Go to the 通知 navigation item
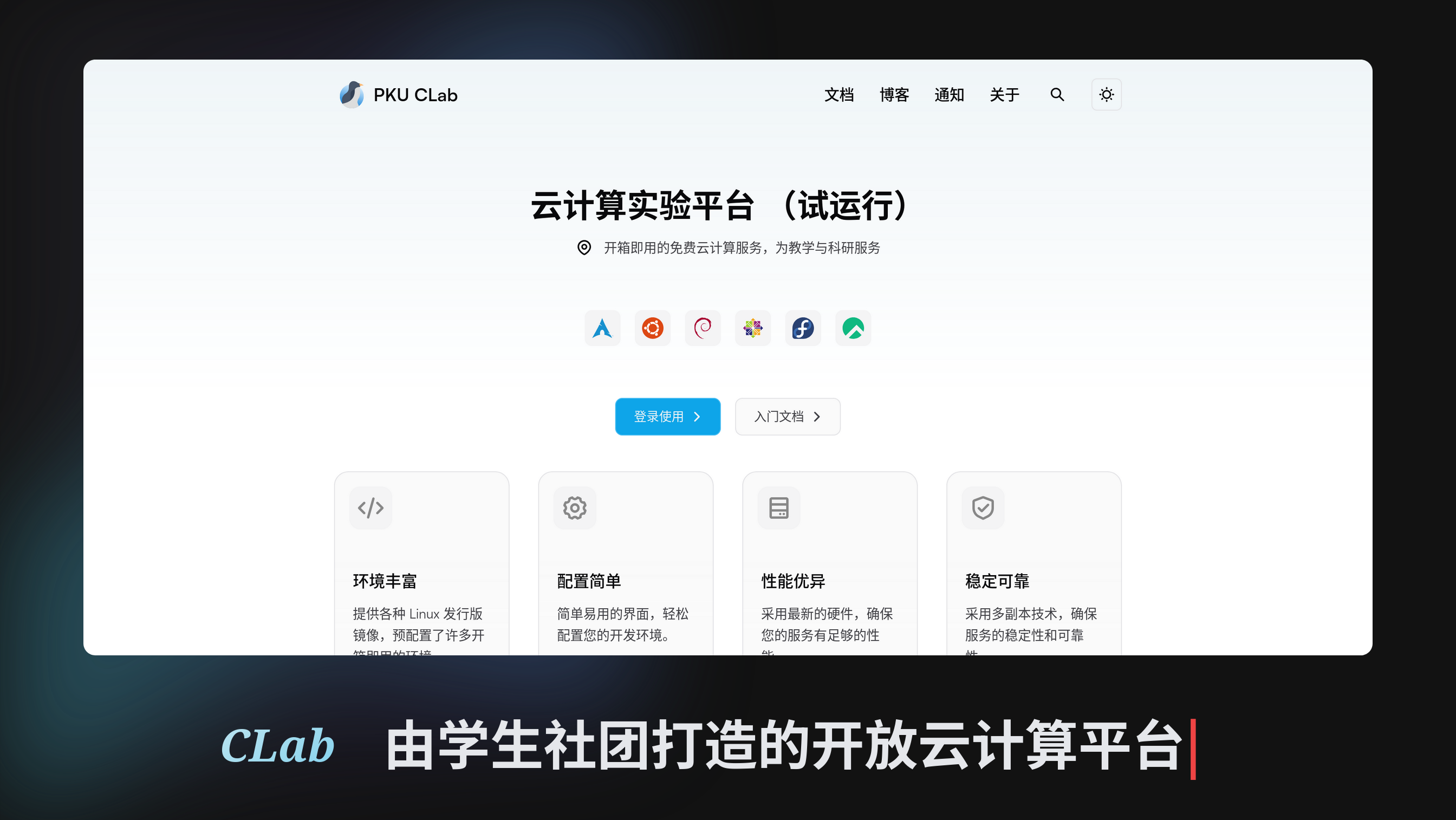1456x820 pixels. (x=949, y=95)
